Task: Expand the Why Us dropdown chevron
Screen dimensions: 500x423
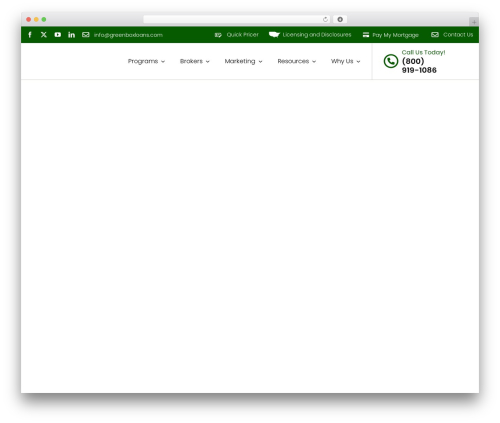Action: 358,62
